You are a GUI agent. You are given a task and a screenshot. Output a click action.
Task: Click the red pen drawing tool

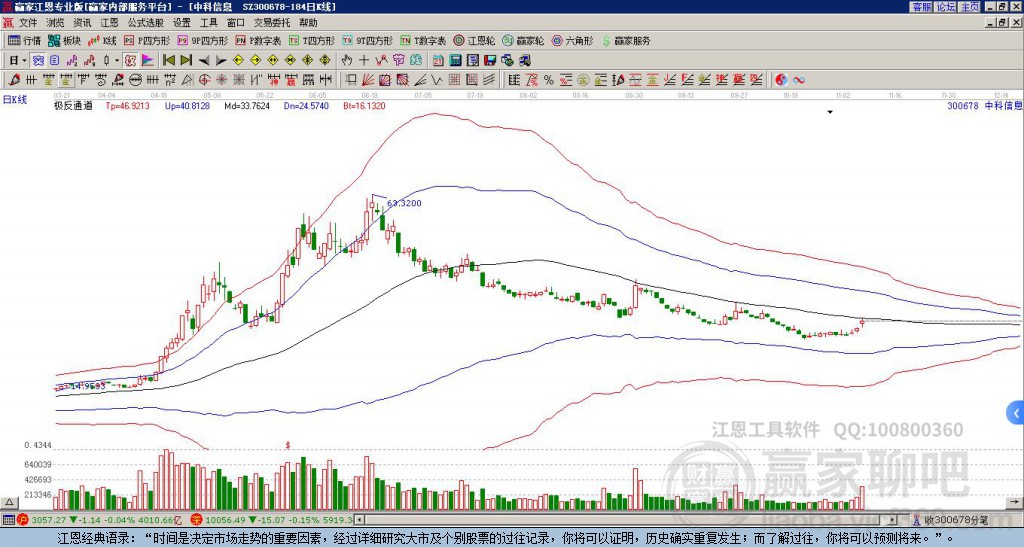14,80
